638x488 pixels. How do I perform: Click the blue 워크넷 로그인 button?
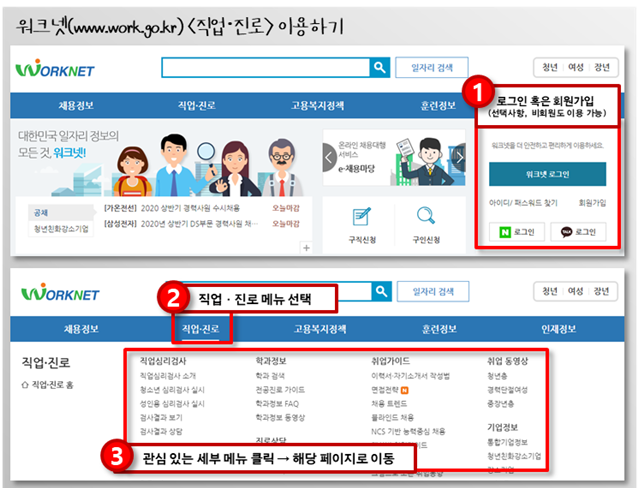(x=547, y=174)
